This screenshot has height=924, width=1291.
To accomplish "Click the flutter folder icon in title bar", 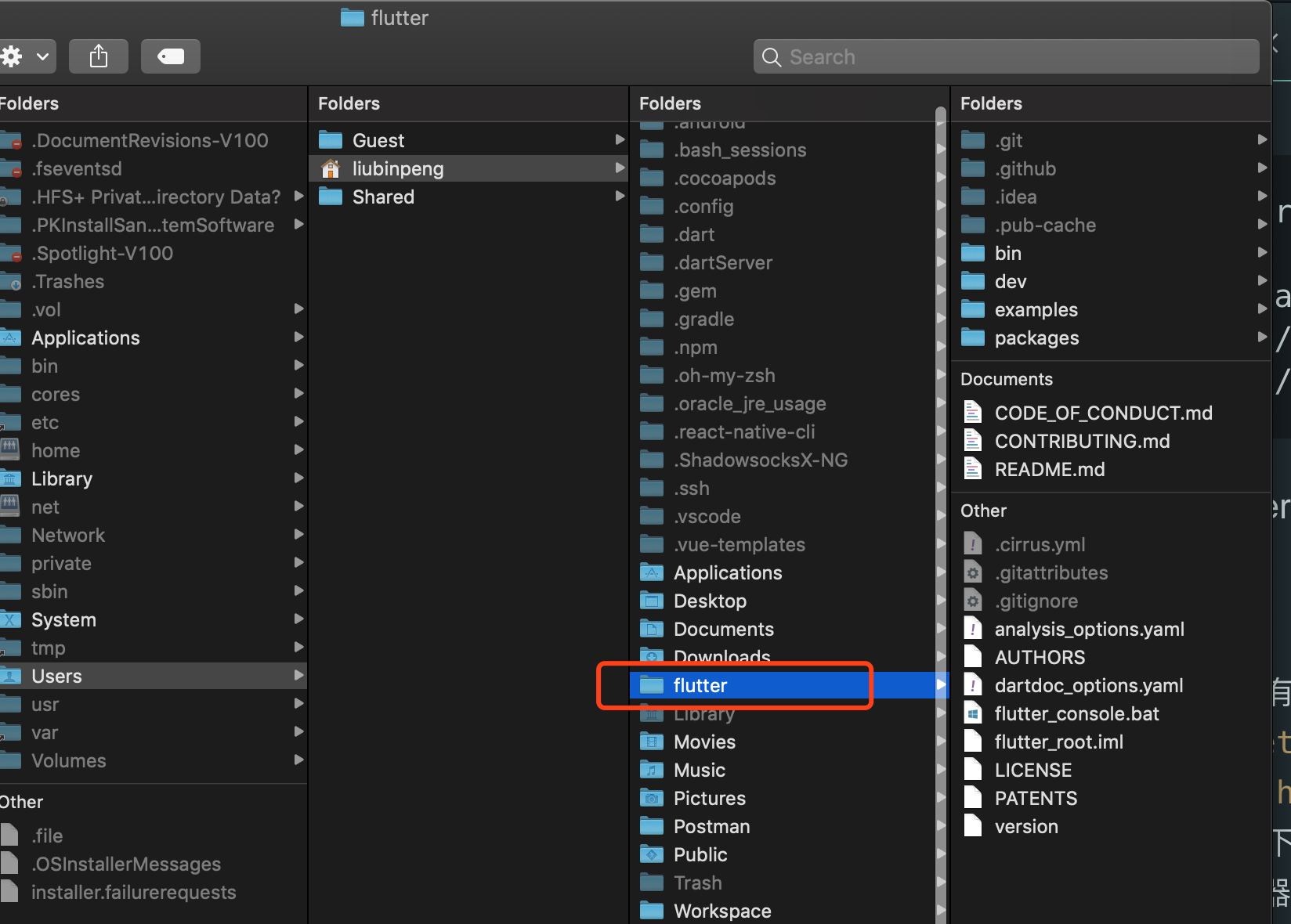I will pyautogui.click(x=353, y=17).
